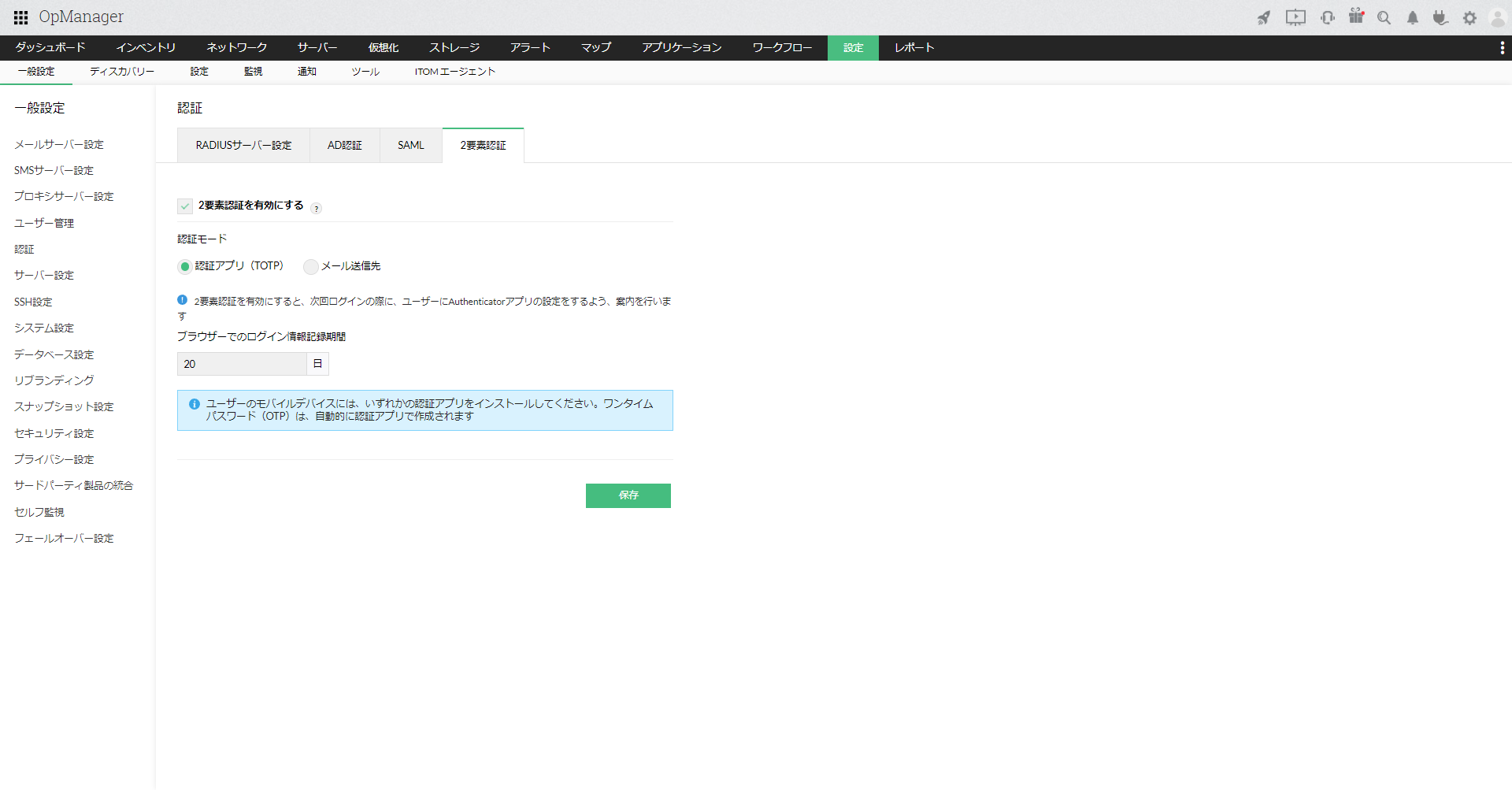Open the video demo presentation icon

(1295, 17)
